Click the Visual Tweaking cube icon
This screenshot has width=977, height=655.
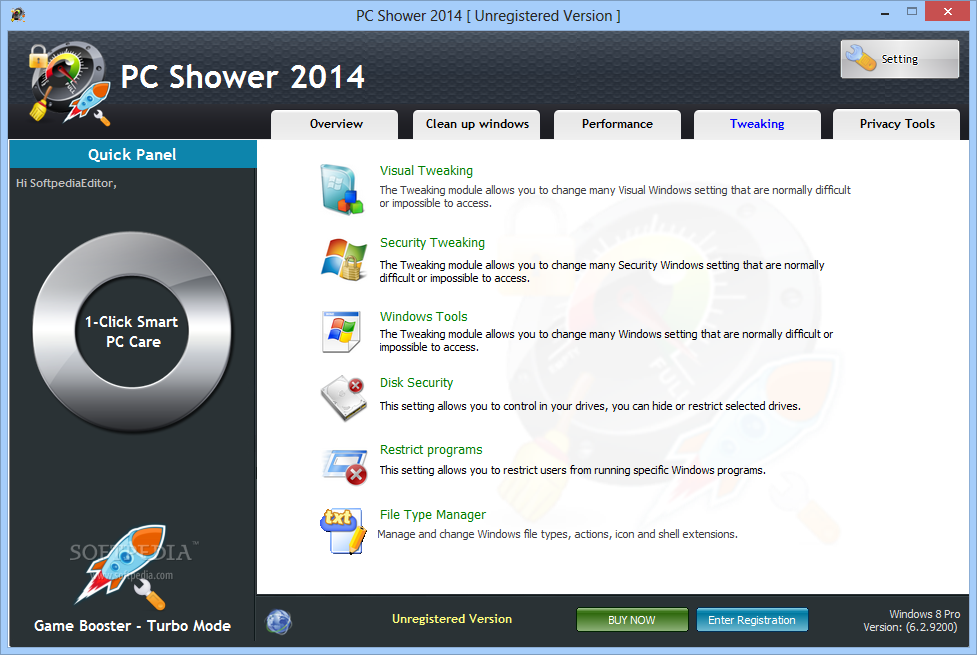pos(342,189)
